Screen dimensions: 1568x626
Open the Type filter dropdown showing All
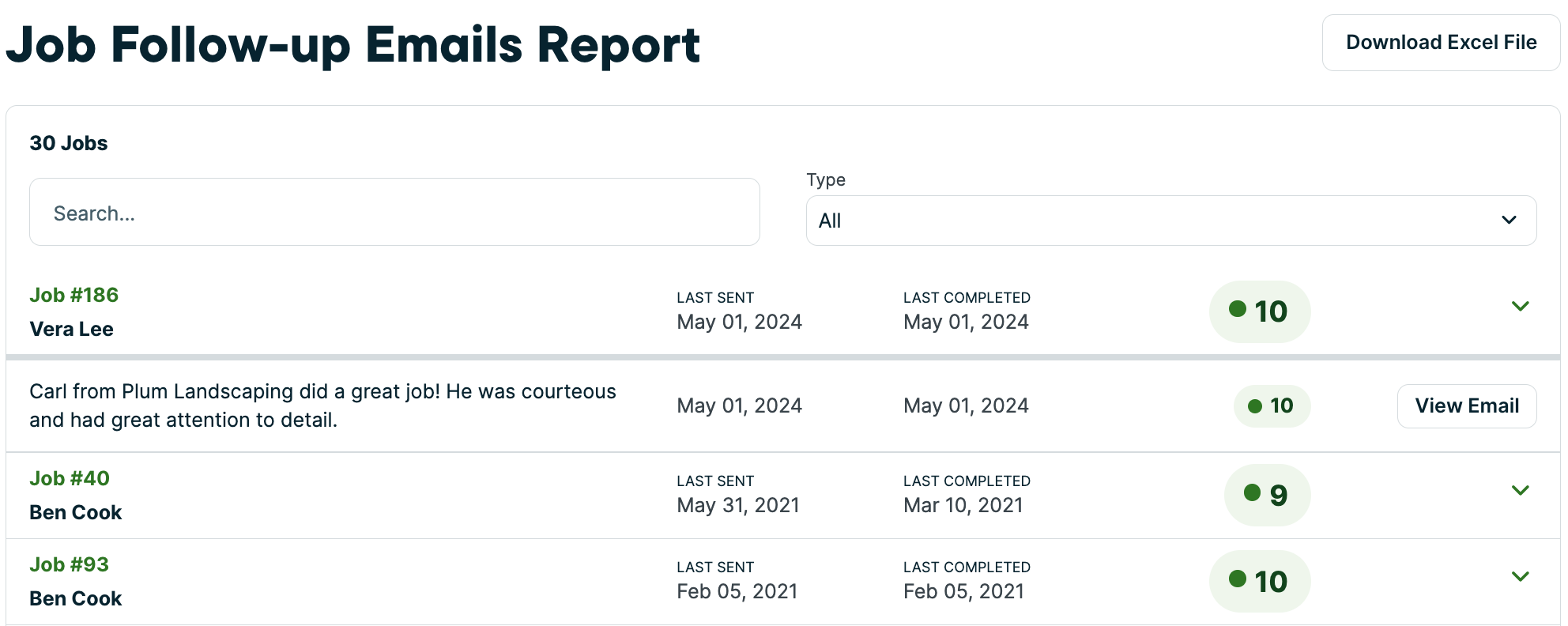click(1171, 220)
